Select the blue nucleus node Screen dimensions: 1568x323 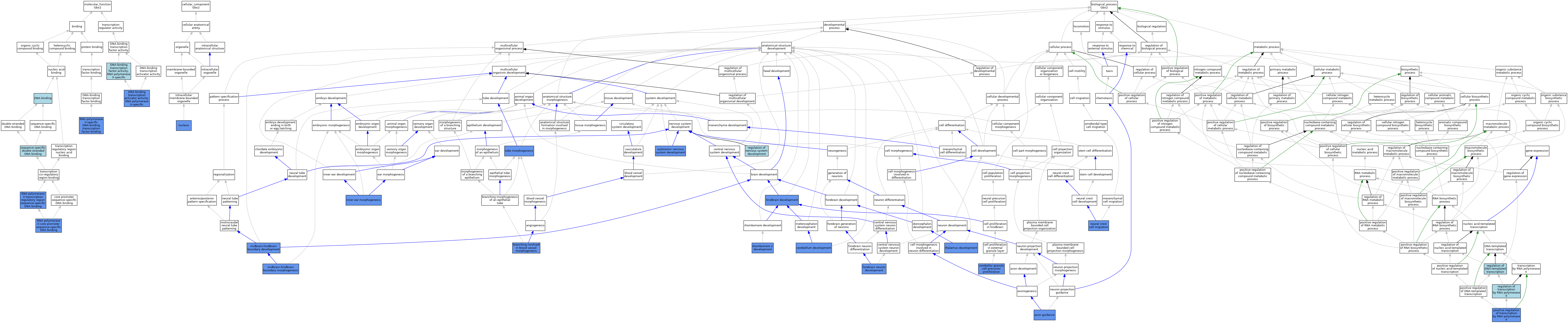click(x=184, y=125)
